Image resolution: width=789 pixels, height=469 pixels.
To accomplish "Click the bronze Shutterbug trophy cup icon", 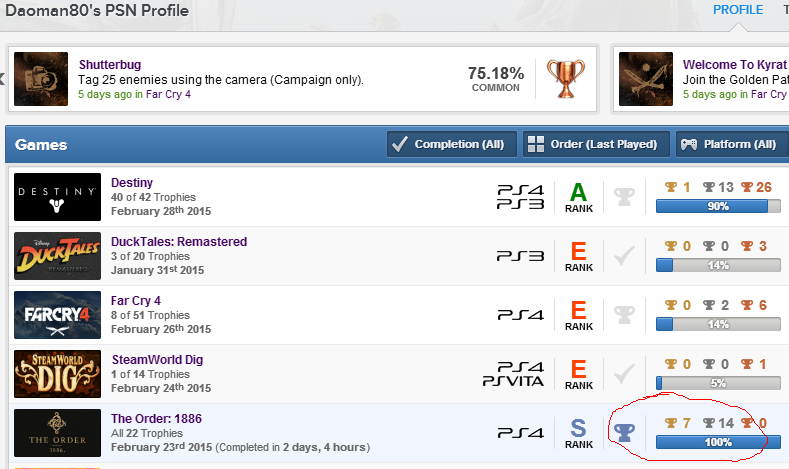I will 565,79.
